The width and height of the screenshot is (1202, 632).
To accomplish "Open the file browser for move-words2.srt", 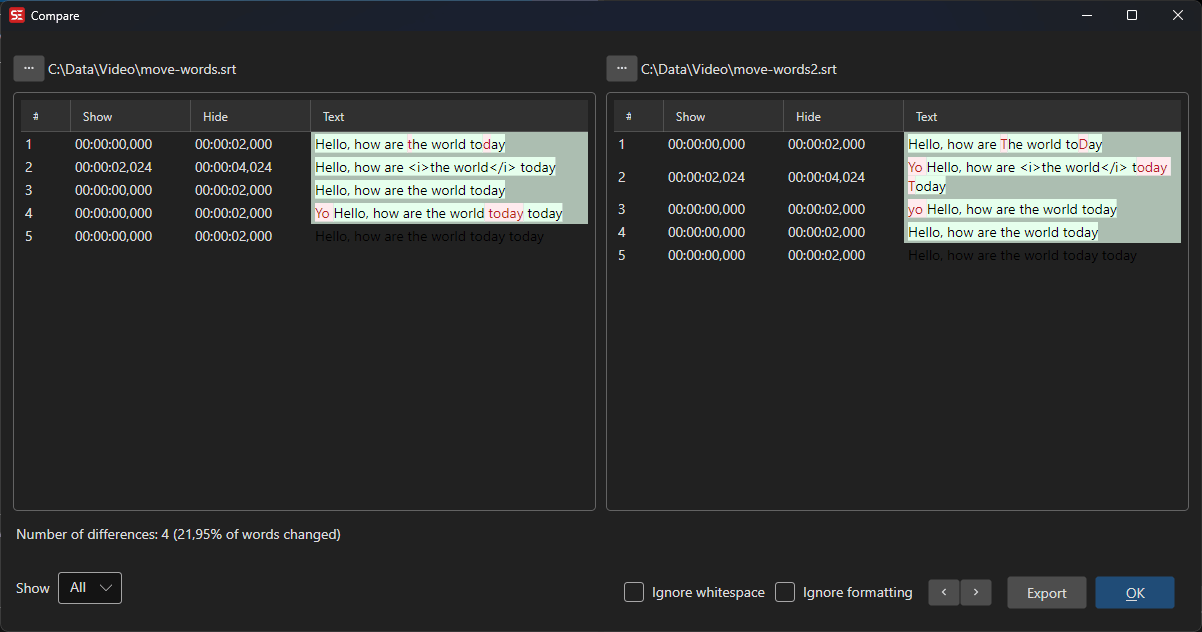I will click(622, 68).
